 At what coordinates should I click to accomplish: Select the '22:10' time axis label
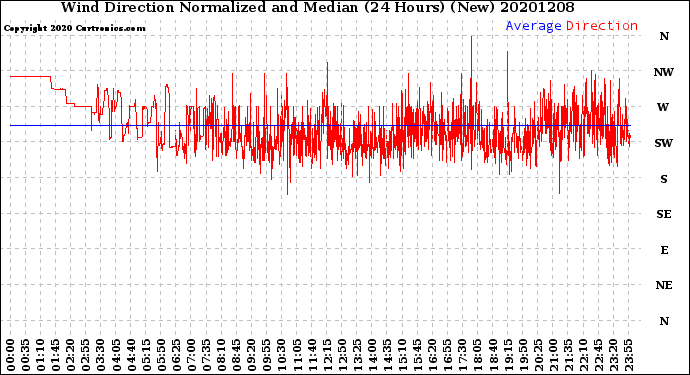584,355
